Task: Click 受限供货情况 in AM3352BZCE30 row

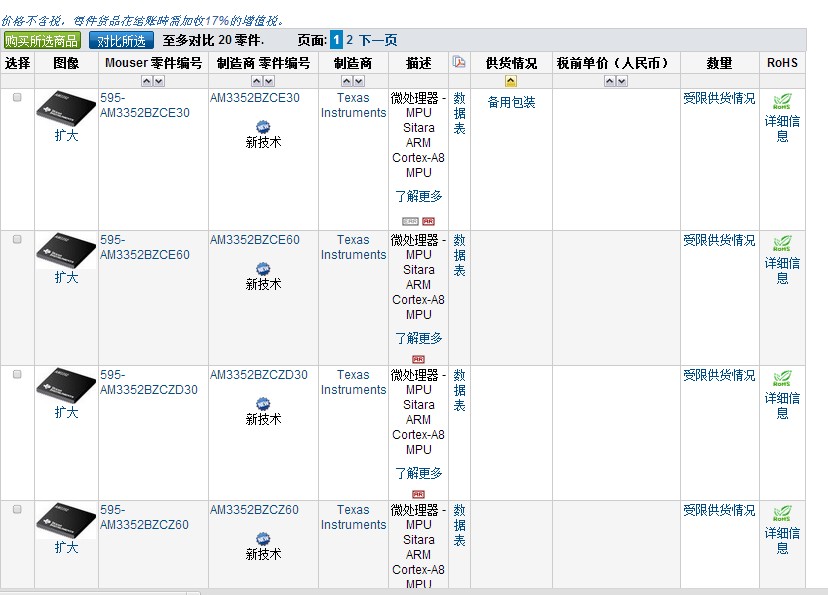Action: pos(719,98)
